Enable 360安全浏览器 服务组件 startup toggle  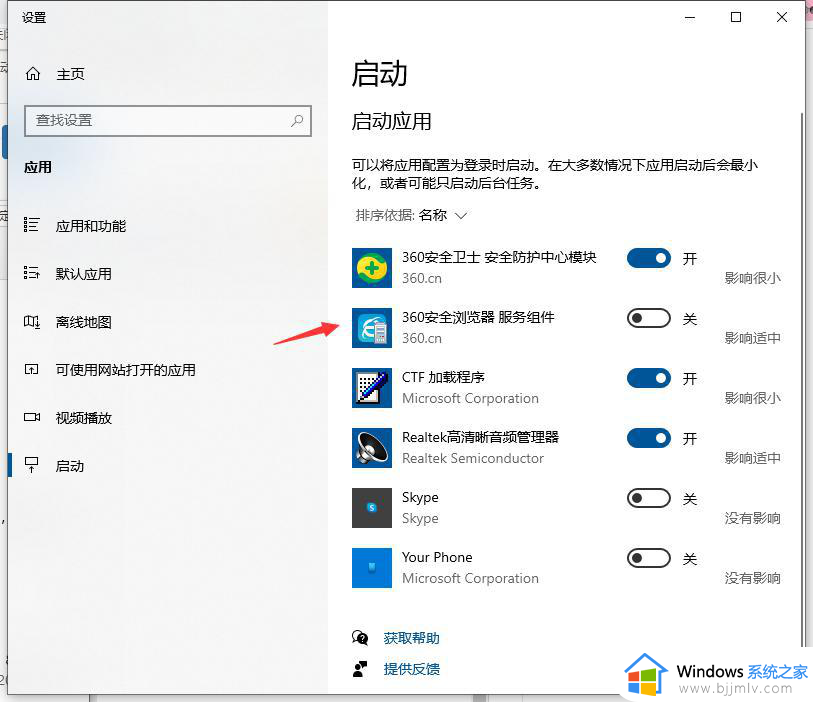click(x=649, y=318)
